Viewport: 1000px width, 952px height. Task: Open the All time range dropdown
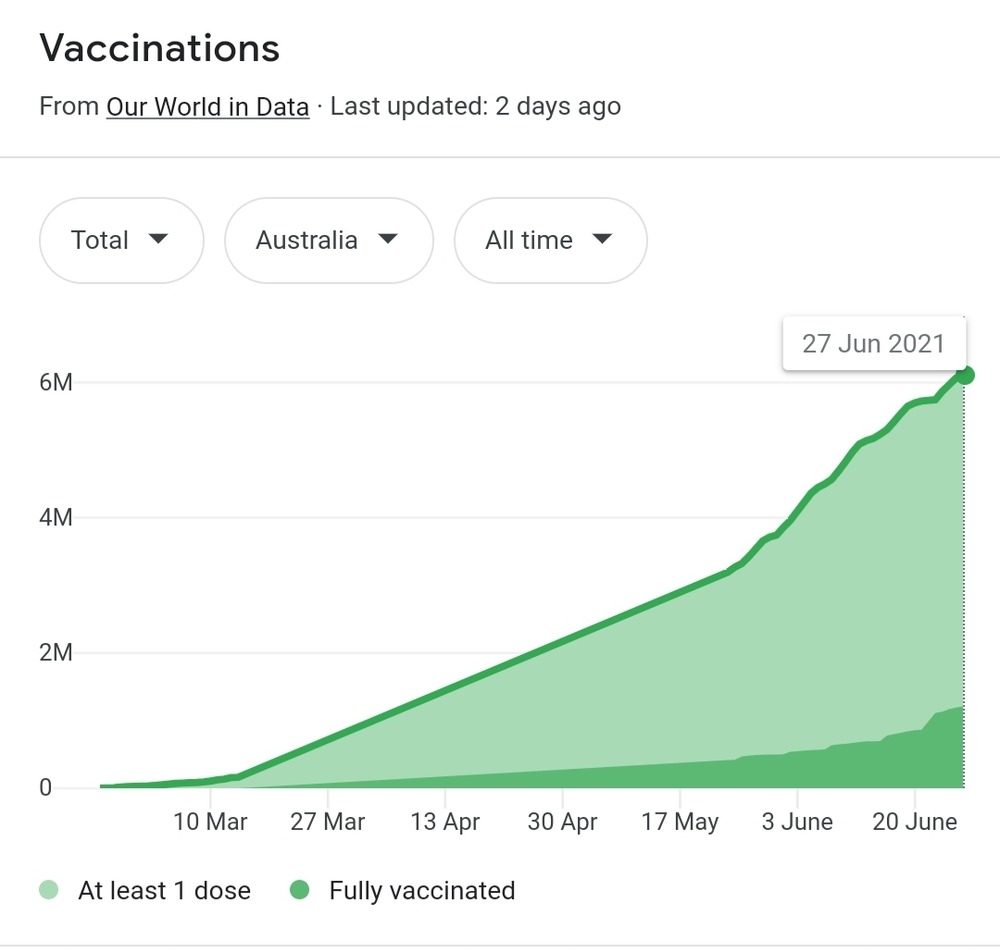549,241
